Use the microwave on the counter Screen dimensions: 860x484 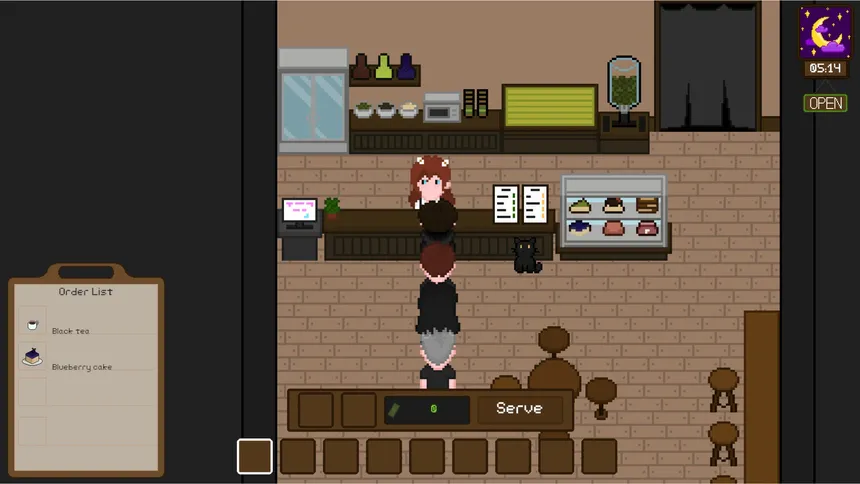[442, 108]
